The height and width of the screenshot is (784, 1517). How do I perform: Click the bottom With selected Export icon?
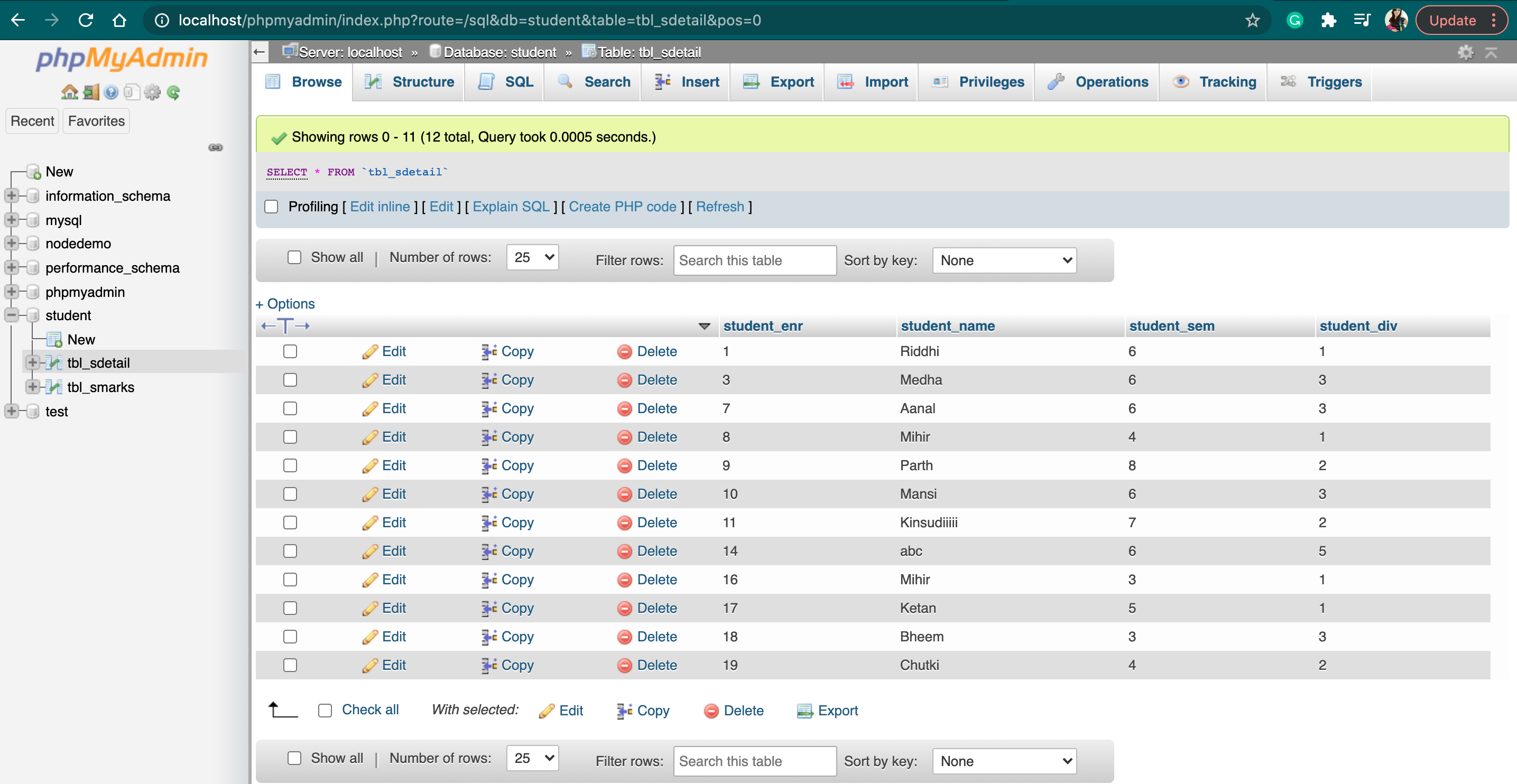pyautogui.click(x=804, y=711)
